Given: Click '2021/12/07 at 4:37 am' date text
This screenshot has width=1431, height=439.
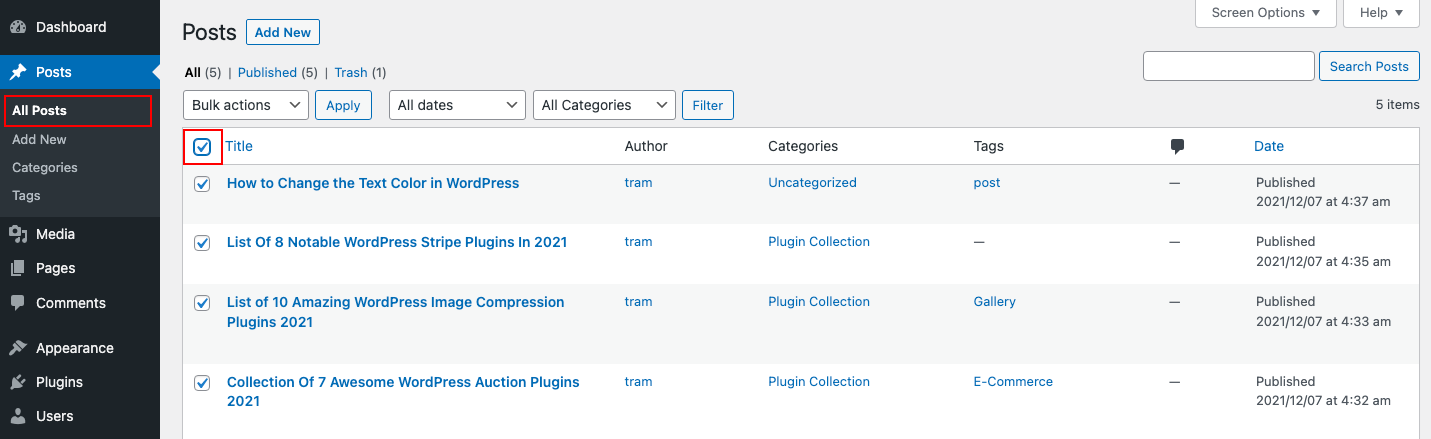Looking at the screenshot, I should (x=1323, y=202).
